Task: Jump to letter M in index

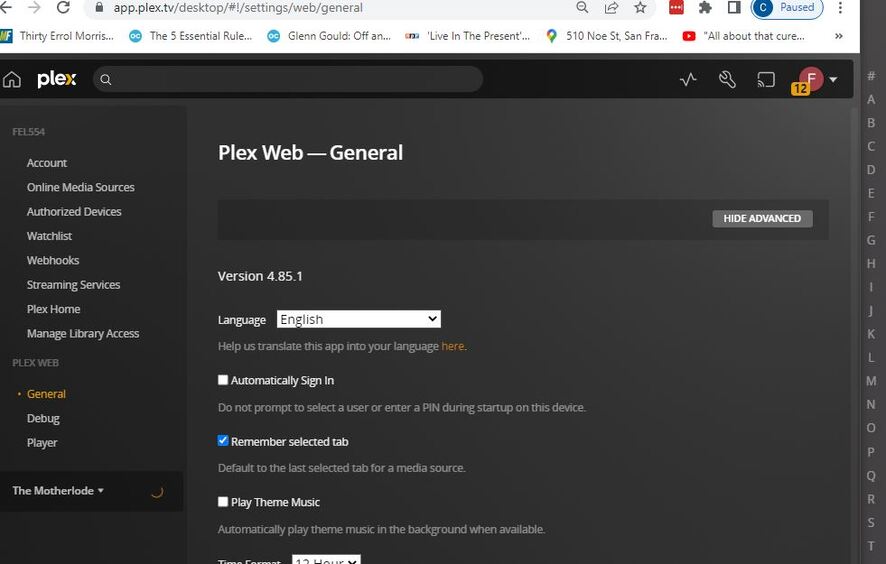Action: click(x=871, y=381)
